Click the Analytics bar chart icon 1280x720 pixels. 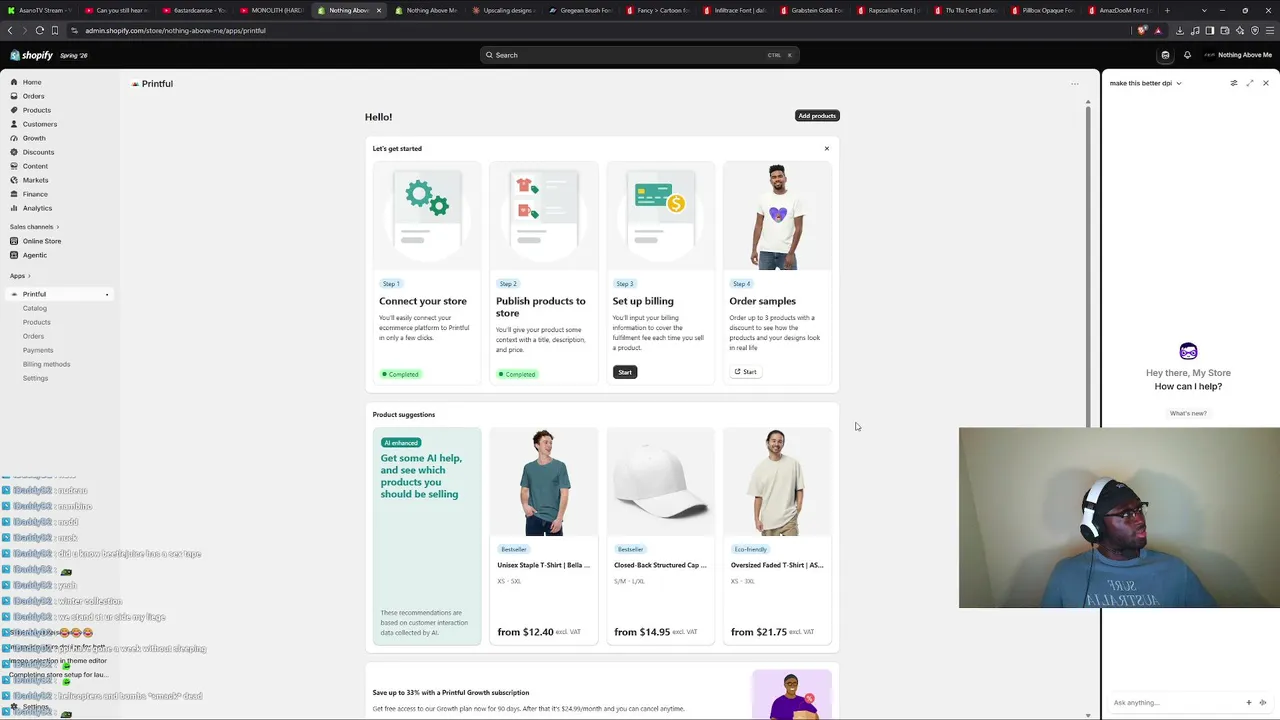click(14, 208)
